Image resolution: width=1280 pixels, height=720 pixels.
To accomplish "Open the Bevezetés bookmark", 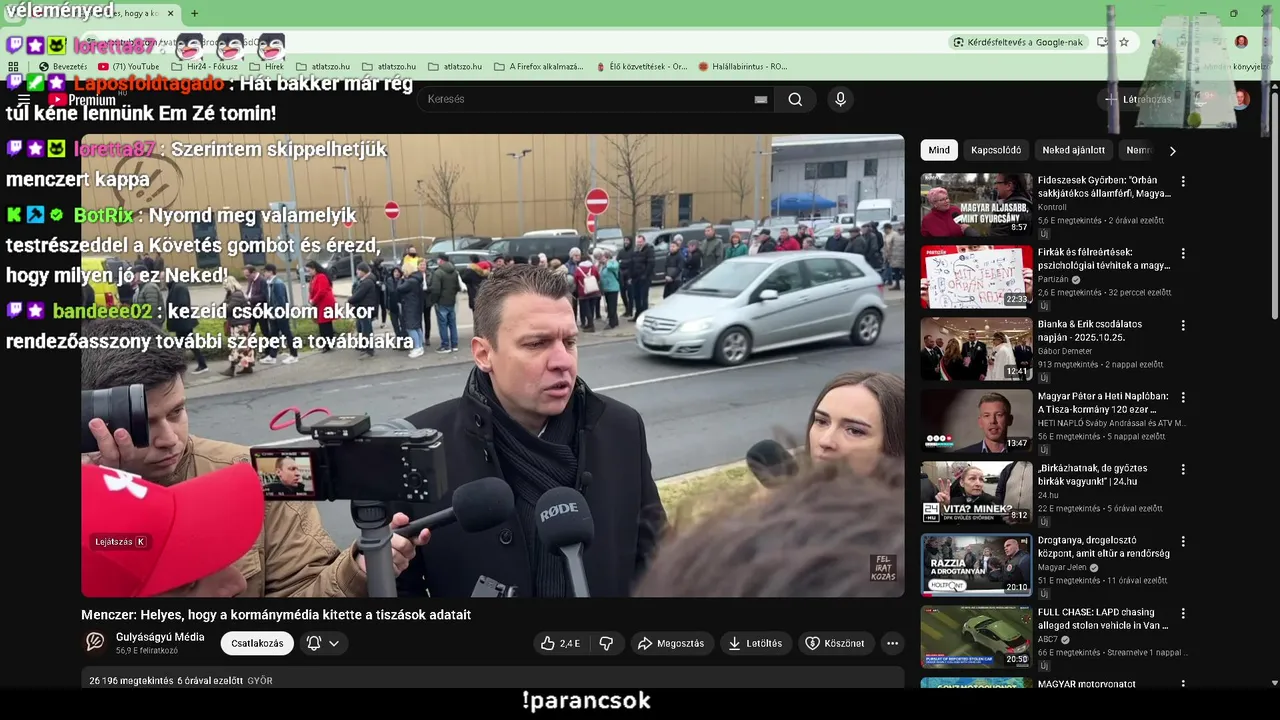I will [x=62, y=67].
